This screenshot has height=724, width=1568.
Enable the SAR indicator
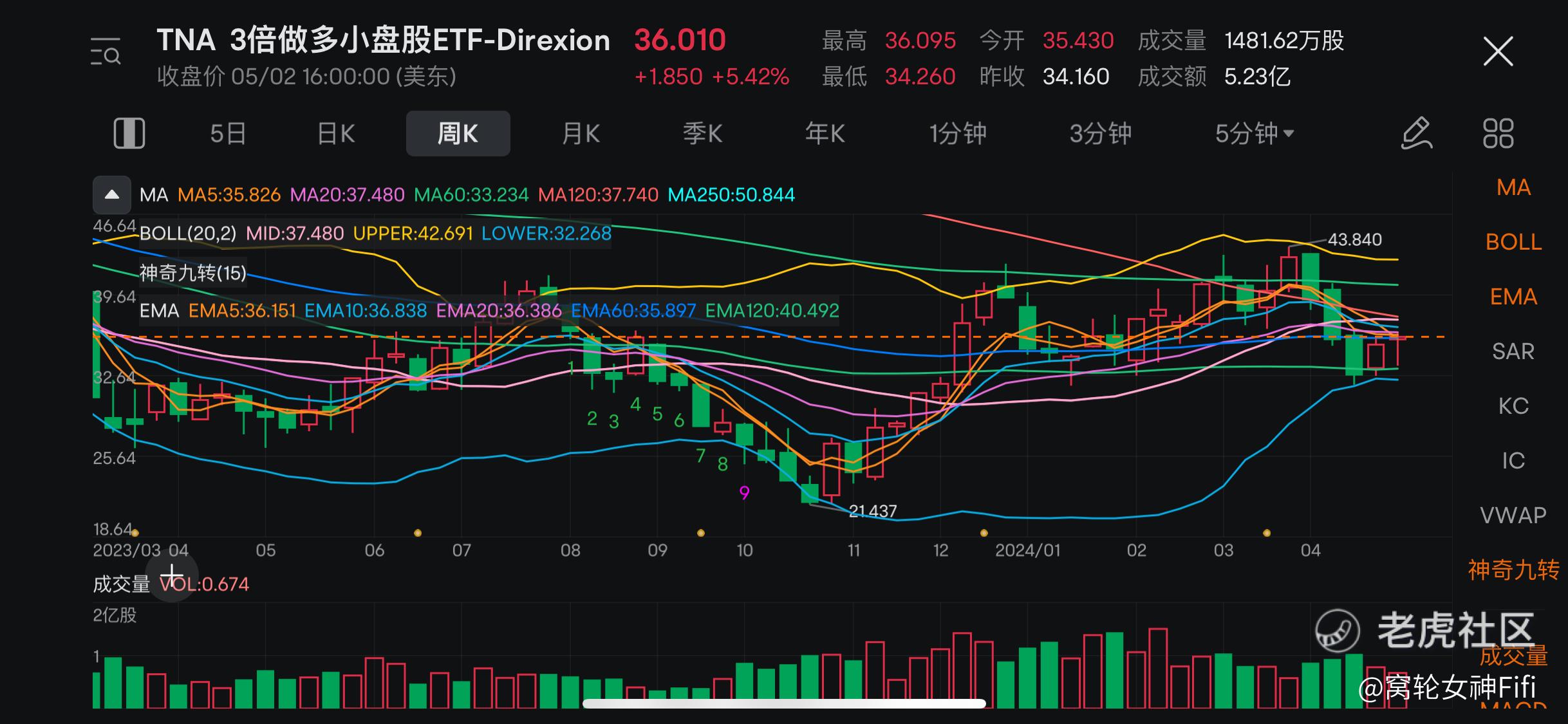[x=1513, y=351]
